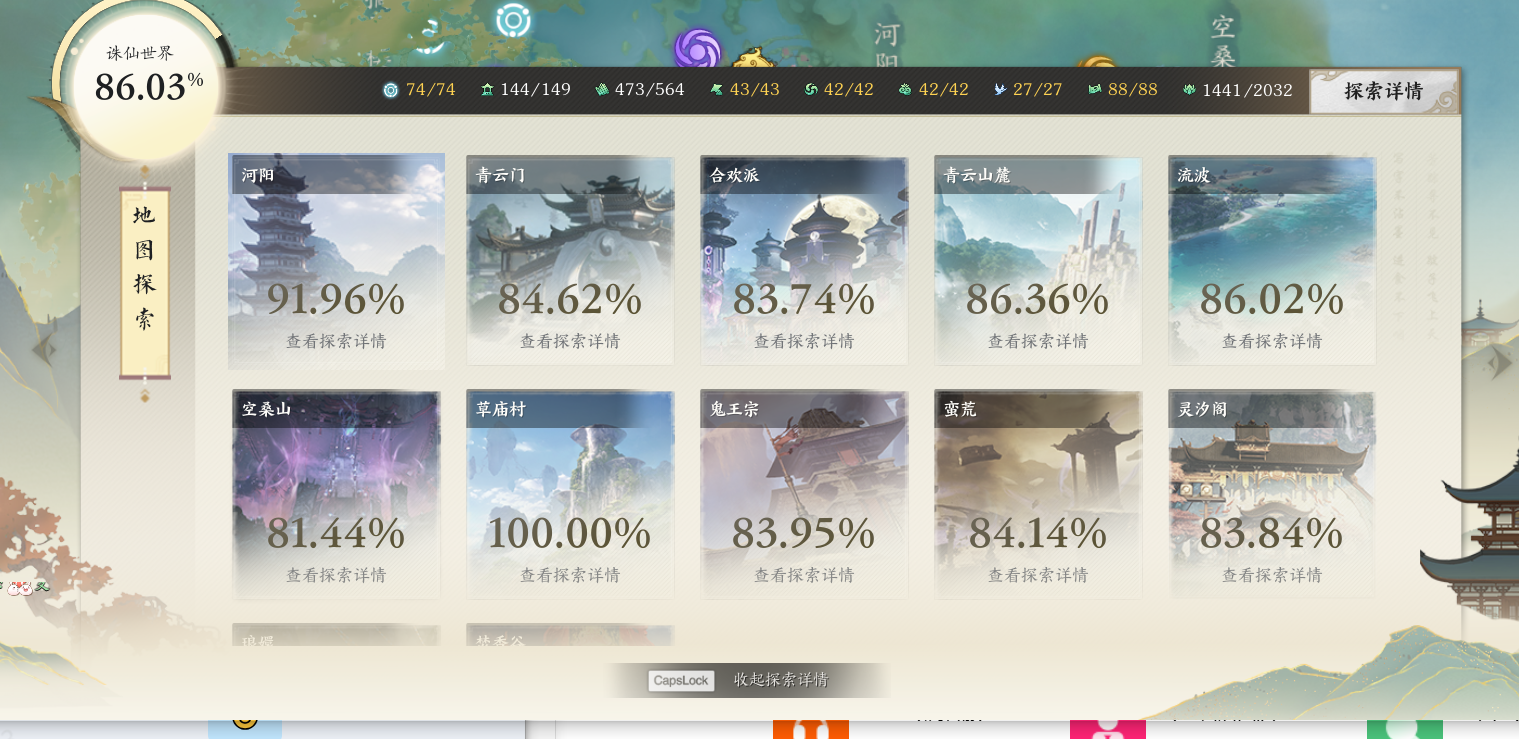Click the 27/27 counter text
This screenshot has width=1519, height=739.
[x=1038, y=90]
